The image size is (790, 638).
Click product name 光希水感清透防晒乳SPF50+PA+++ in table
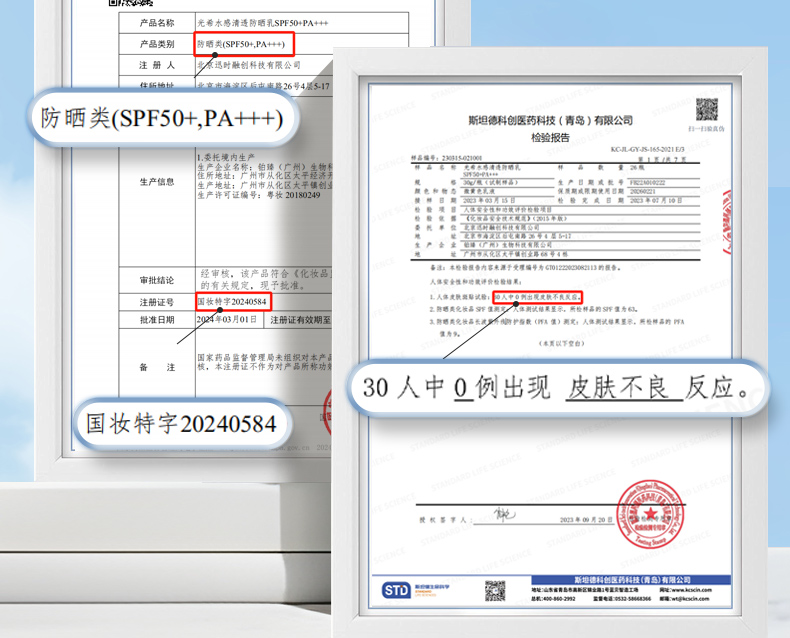(x=262, y=23)
